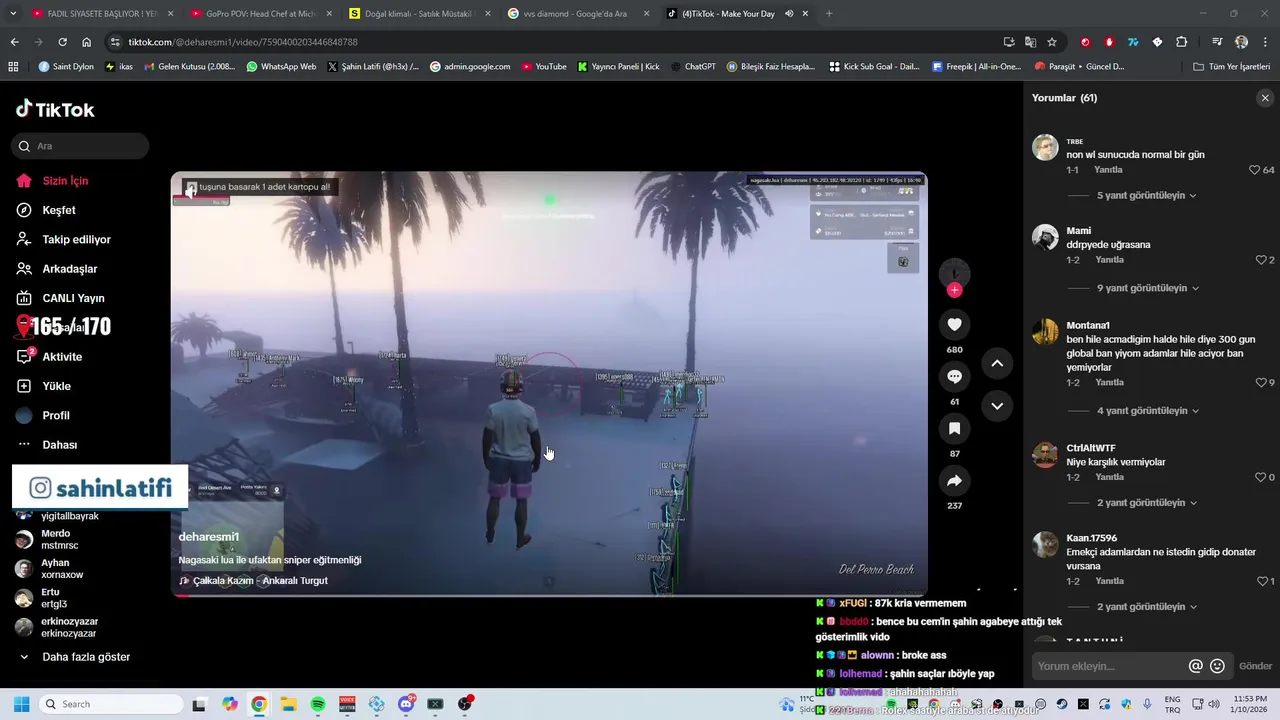The height and width of the screenshot is (720, 1280).
Task: Switch to the vvs diamond Google tab
Action: point(577,14)
